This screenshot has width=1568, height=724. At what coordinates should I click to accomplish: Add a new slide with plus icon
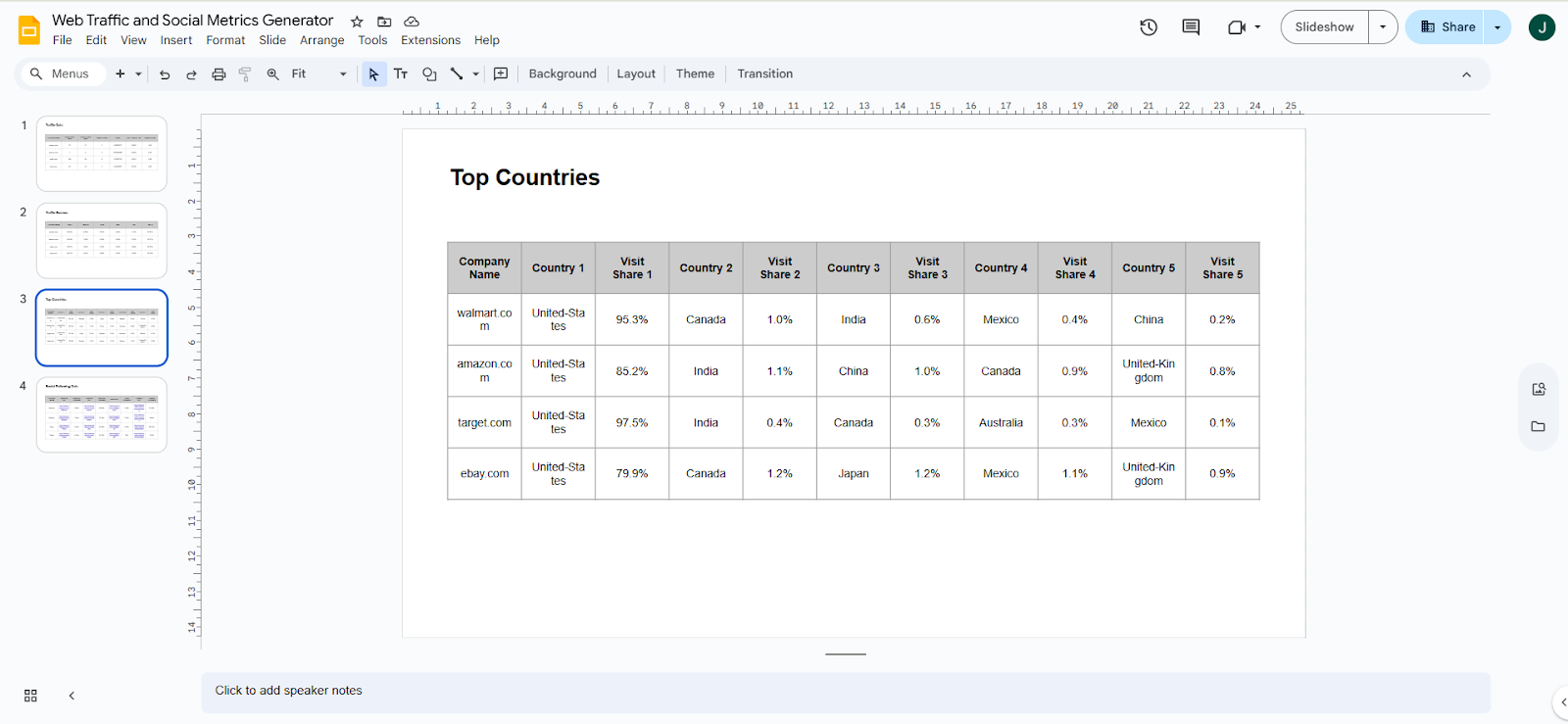pyautogui.click(x=121, y=73)
